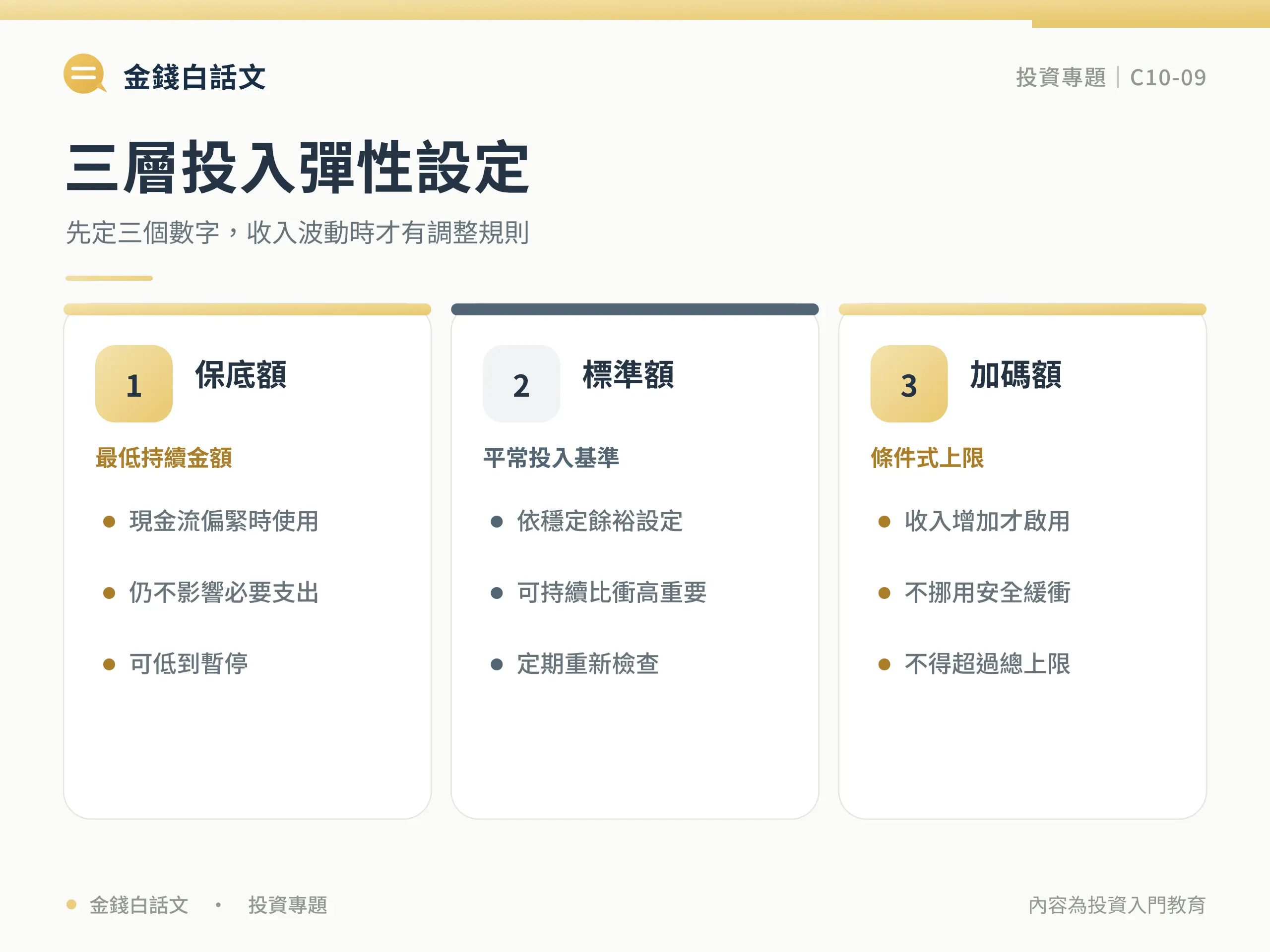The height and width of the screenshot is (952, 1270).
Task: Click the number 3 badge for 加碼額
Action: [x=909, y=383]
